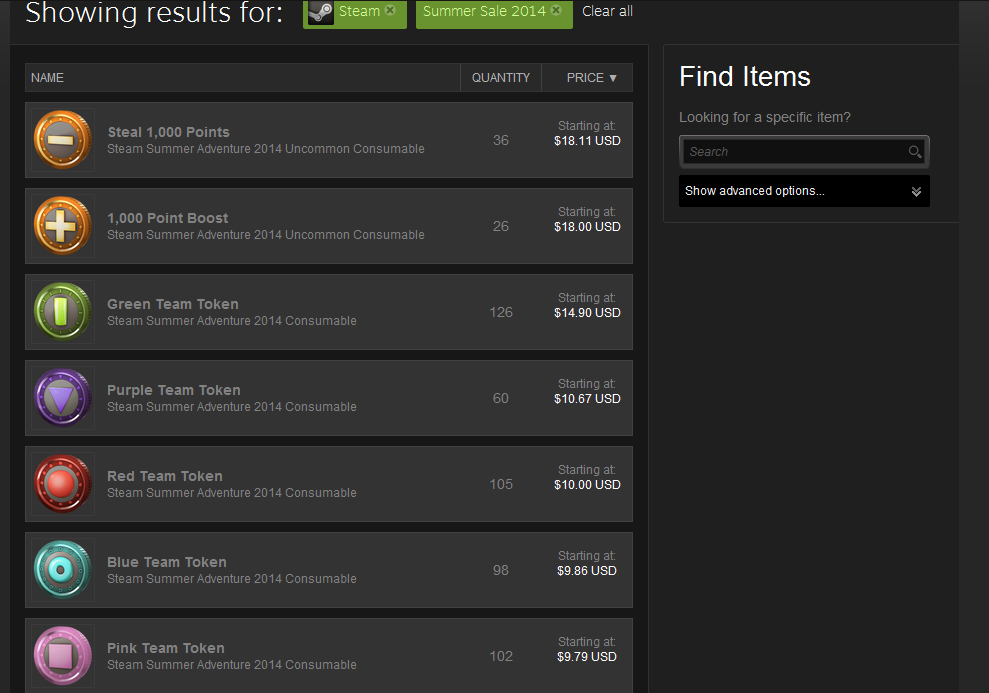
Task: Open the Red Team Token listing title
Action: pos(165,476)
